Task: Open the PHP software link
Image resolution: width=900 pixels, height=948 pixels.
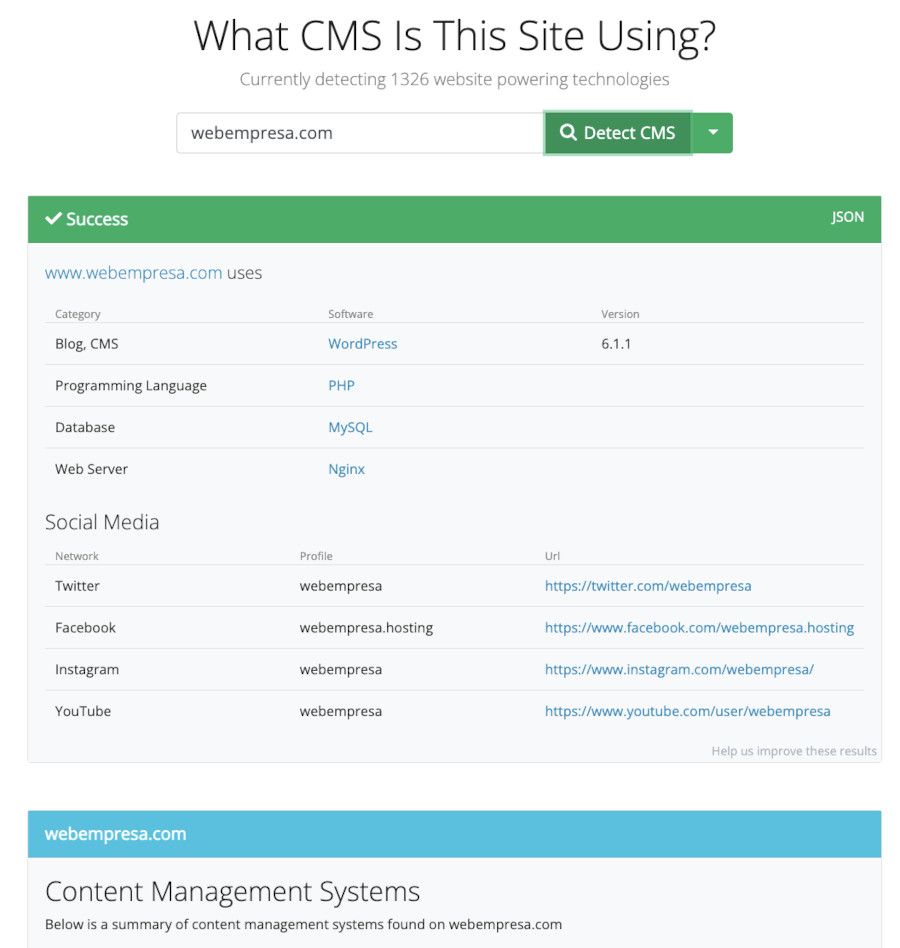Action: 342,385
